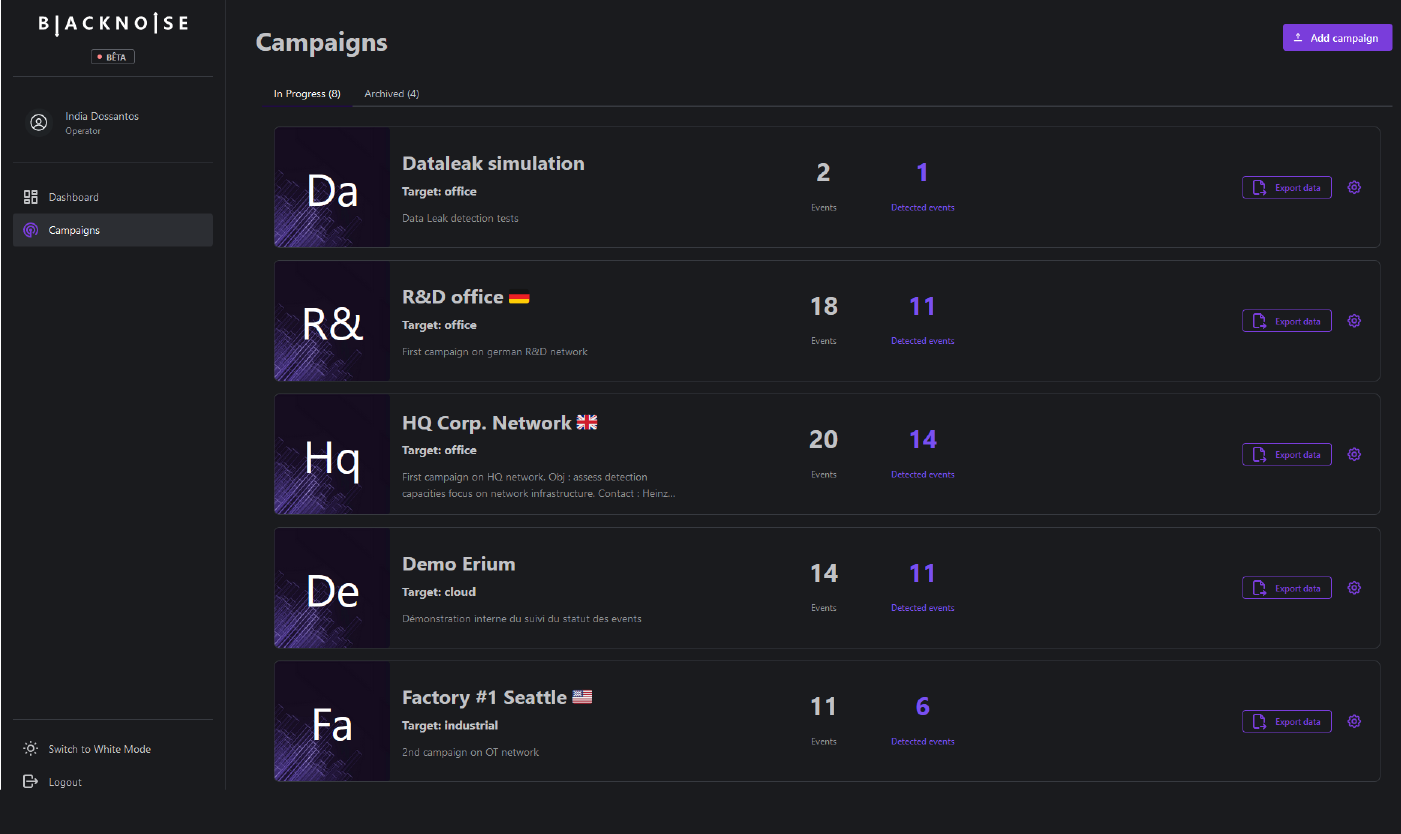
Task: Click the user avatar icon beside India Dossantos
Action: [x=39, y=123]
